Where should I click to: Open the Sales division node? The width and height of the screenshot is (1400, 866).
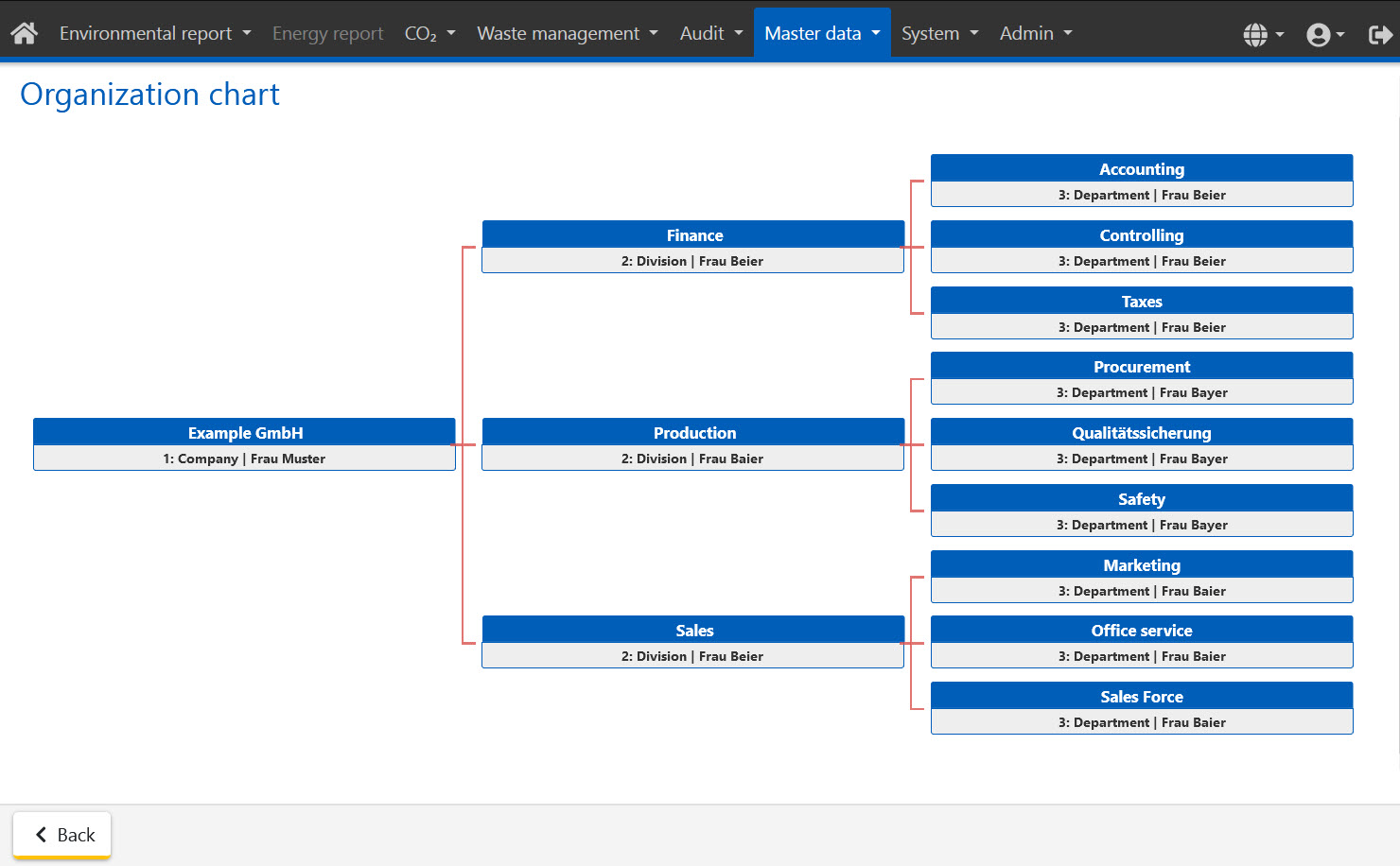tap(692, 641)
